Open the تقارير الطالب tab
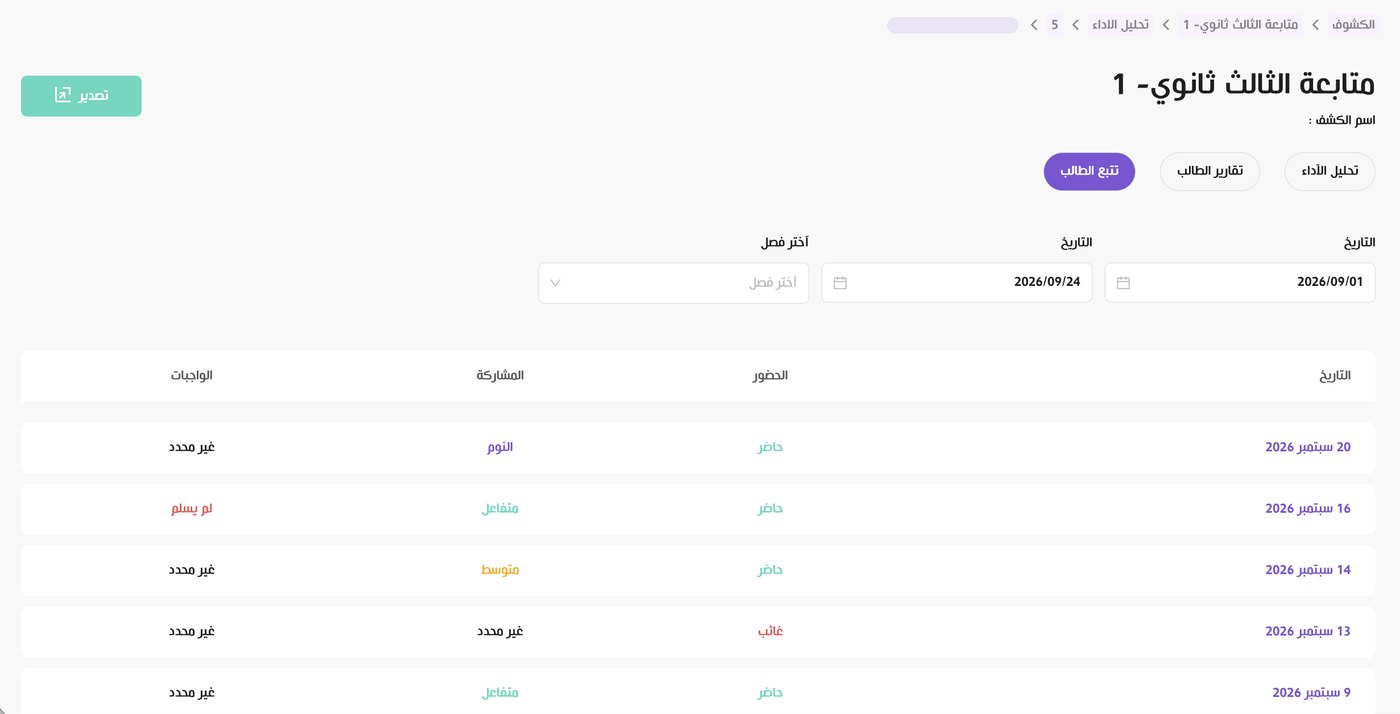The width and height of the screenshot is (1400, 714). [1209, 171]
